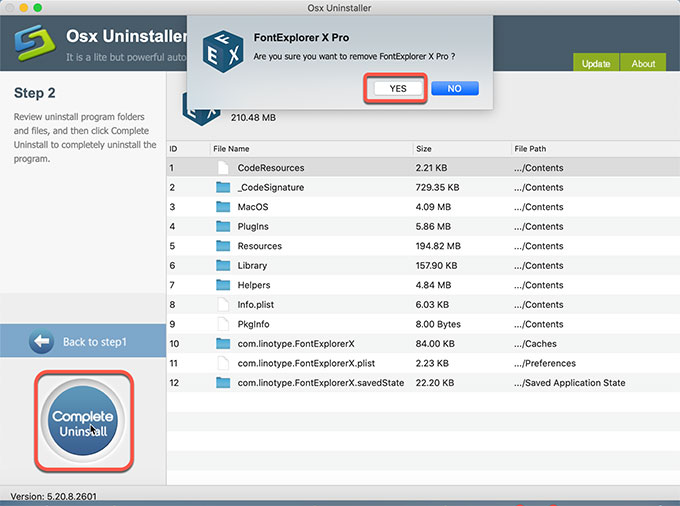Select the Helpers row name

point(254,285)
